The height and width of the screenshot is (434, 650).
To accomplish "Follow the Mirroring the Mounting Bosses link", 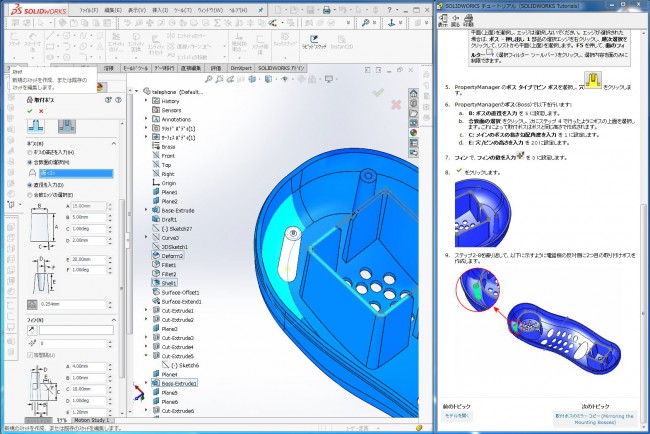I will 594,419.
